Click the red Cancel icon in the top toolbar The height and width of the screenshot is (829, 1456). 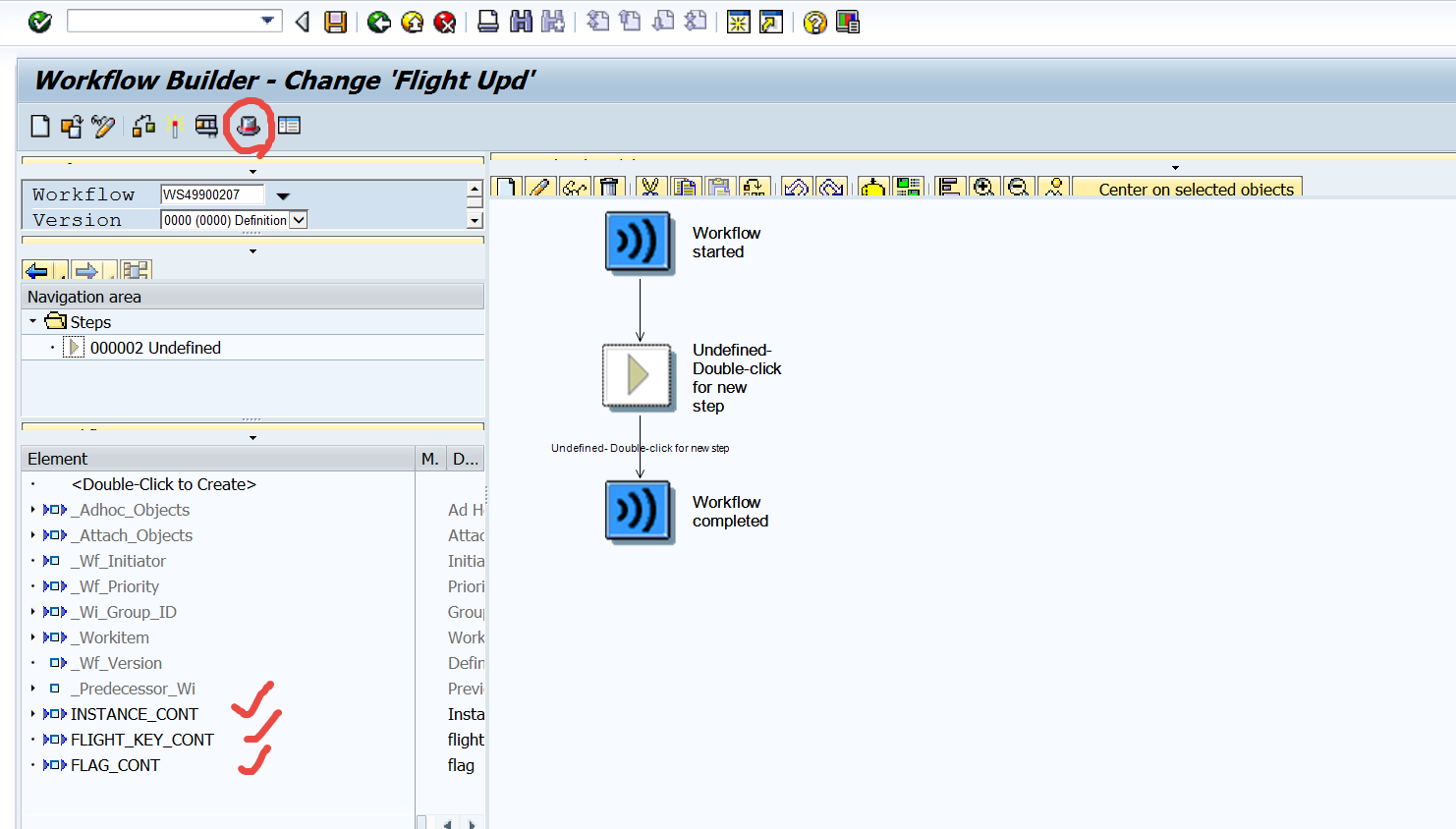[445, 22]
